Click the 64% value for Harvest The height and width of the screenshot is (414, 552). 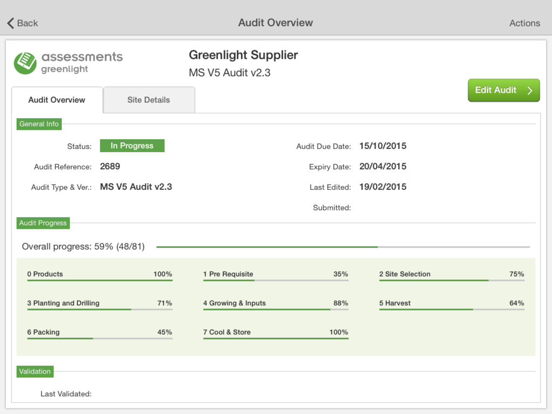pyautogui.click(x=516, y=303)
